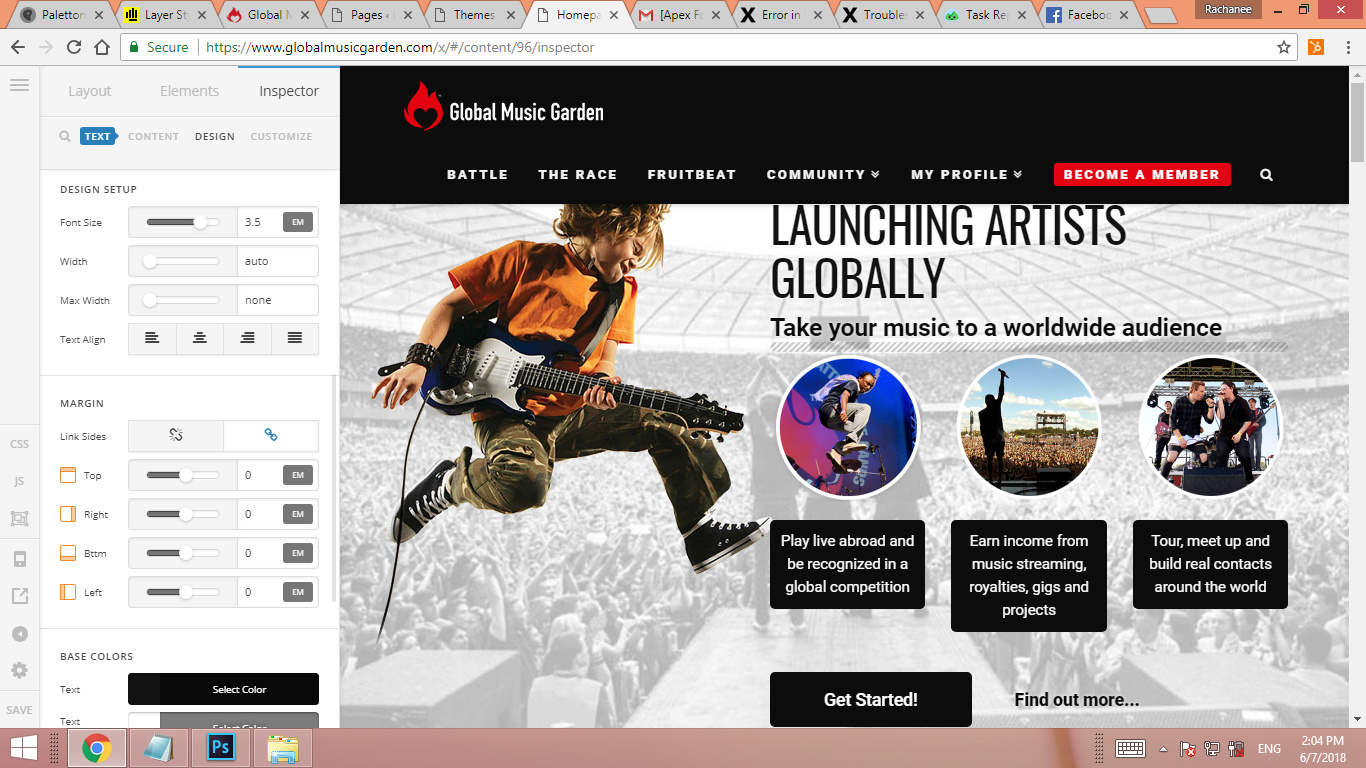Open the black Text Select Color swatch
Screen dimensions: 1366x768
[x=223, y=689]
